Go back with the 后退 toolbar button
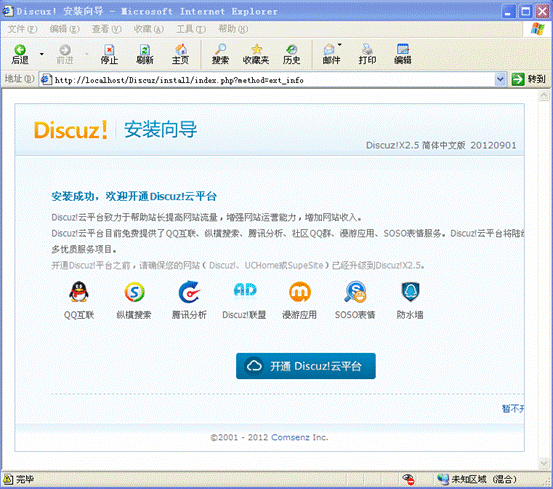This screenshot has width=553, height=489. [x=20, y=55]
